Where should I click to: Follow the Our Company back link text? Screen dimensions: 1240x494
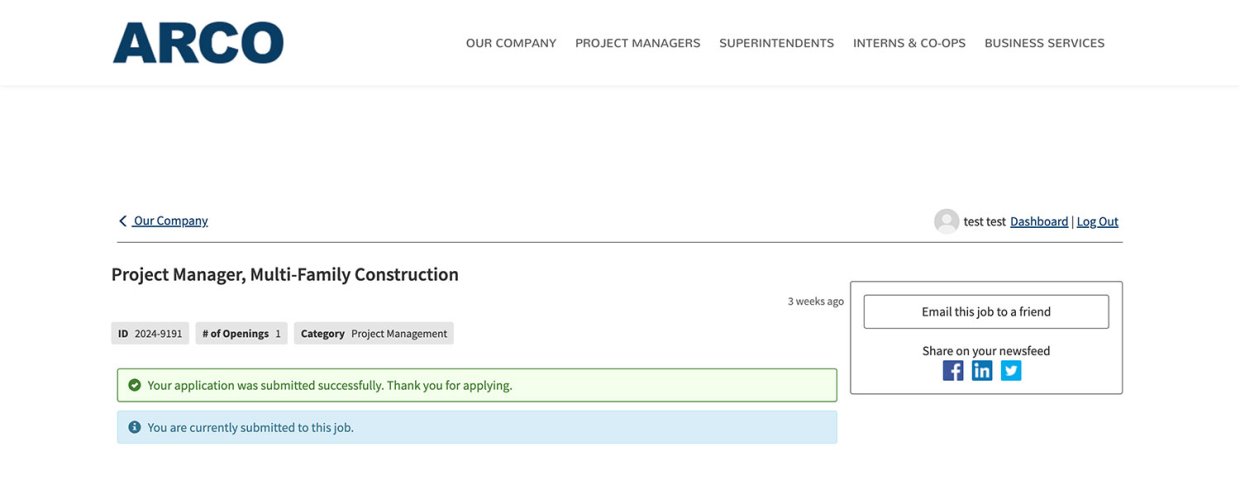click(x=171, y=221)
